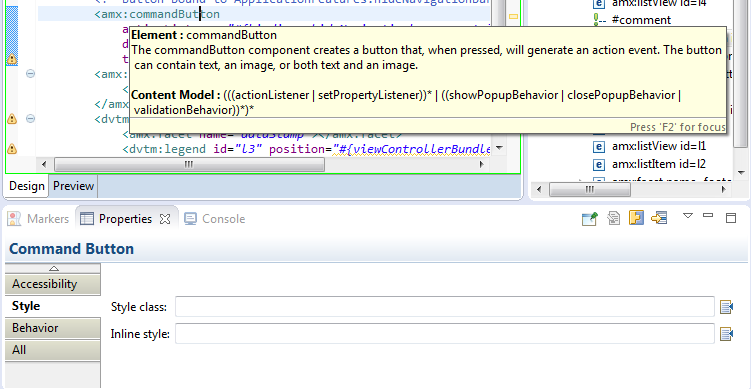Image resolution: width=751 pixels, height=389 pixels.
Task: Show Behavior properties section
Action: 53,328
